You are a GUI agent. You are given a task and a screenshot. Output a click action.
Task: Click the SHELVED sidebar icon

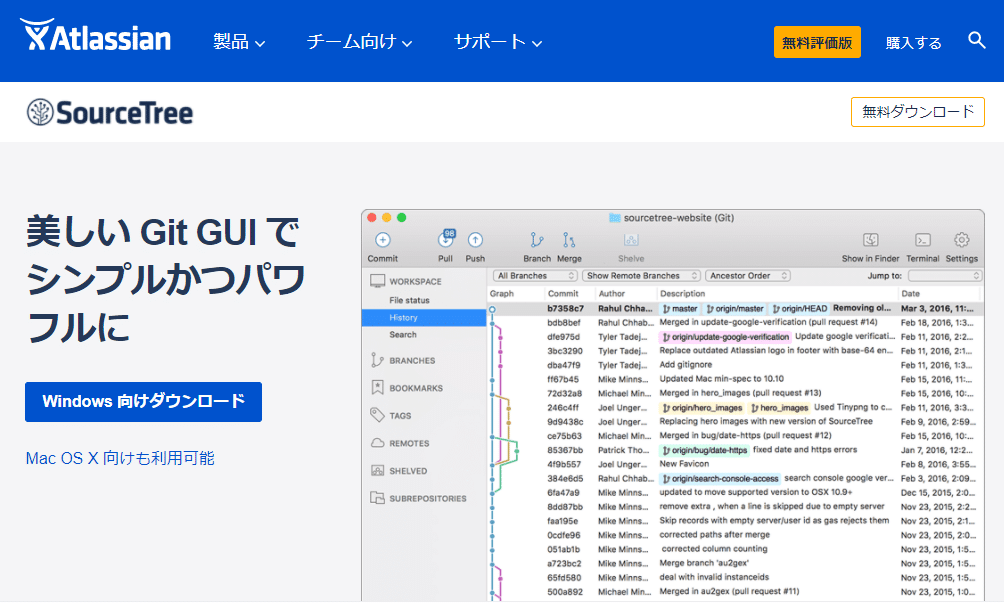click(377, 471)
